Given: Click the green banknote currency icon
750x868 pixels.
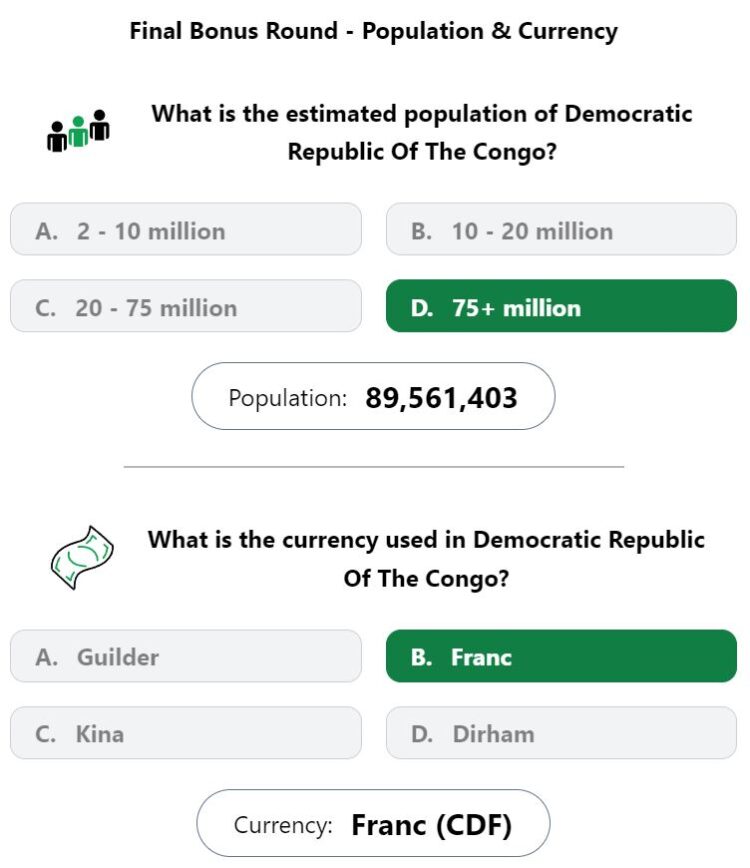Looking at the screenshot, I should point(82,557).
